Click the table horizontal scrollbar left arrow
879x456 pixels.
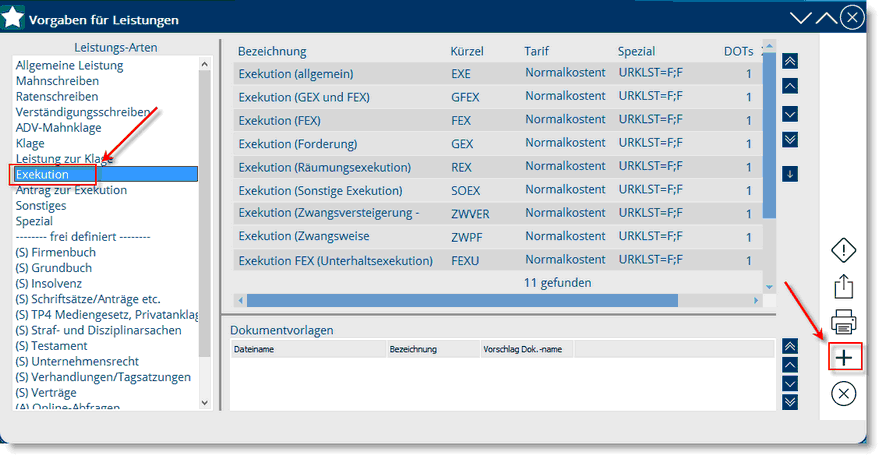pyautogui.click(x=240, y=301)
